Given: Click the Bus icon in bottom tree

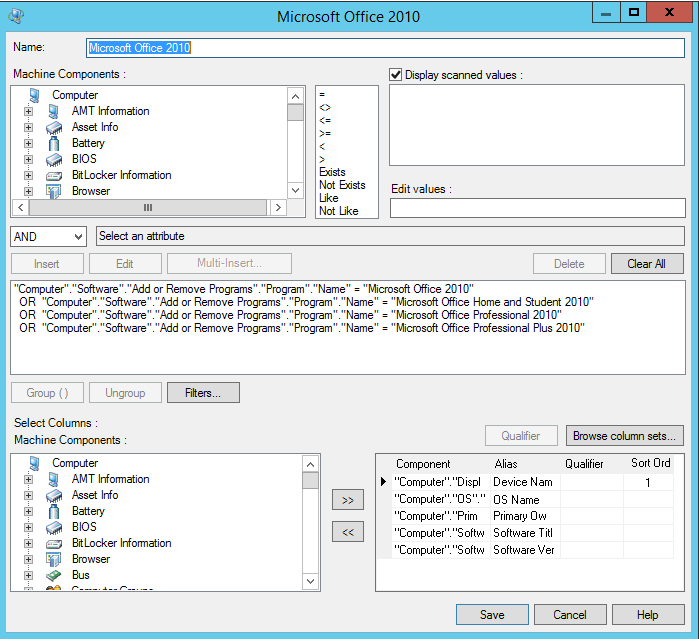Looking at the screenshot, I should [54, 575].
